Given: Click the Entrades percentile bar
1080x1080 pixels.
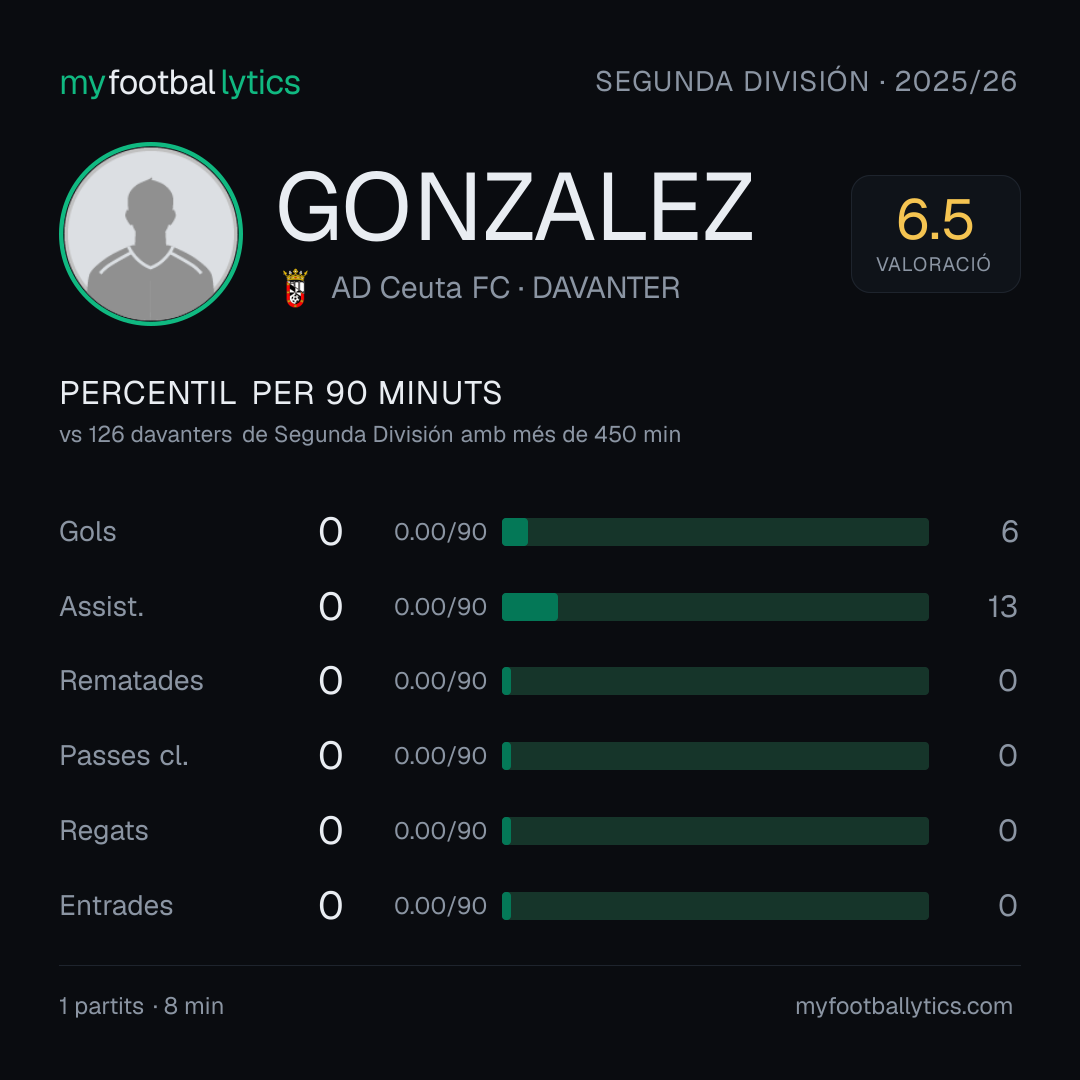Looking at the screenshot, I should [x=715, y=906].
